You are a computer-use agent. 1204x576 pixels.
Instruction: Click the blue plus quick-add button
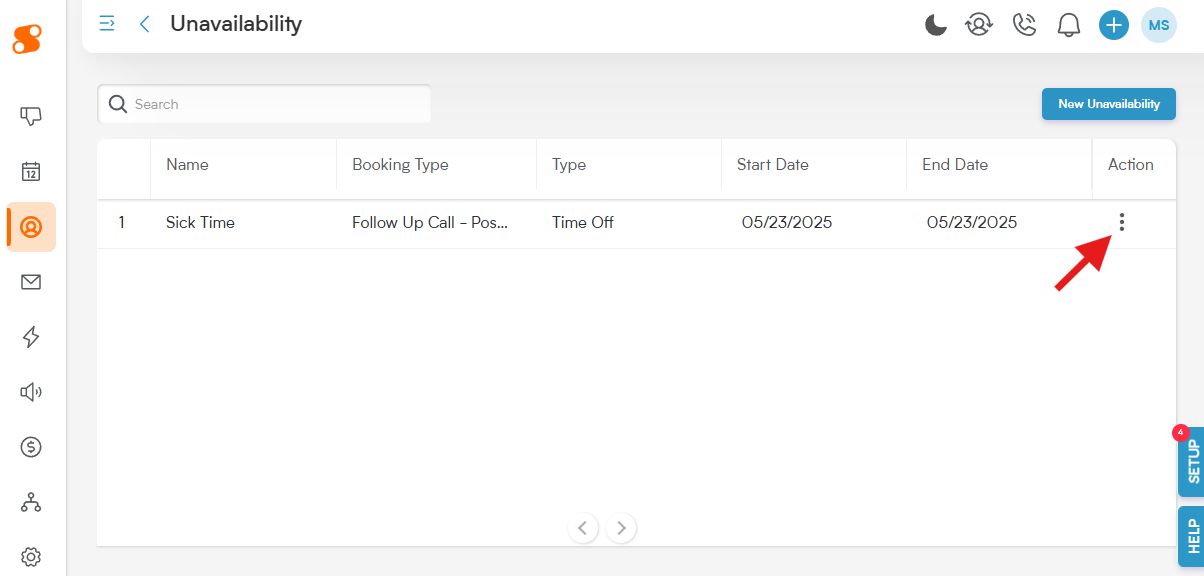1114,25
